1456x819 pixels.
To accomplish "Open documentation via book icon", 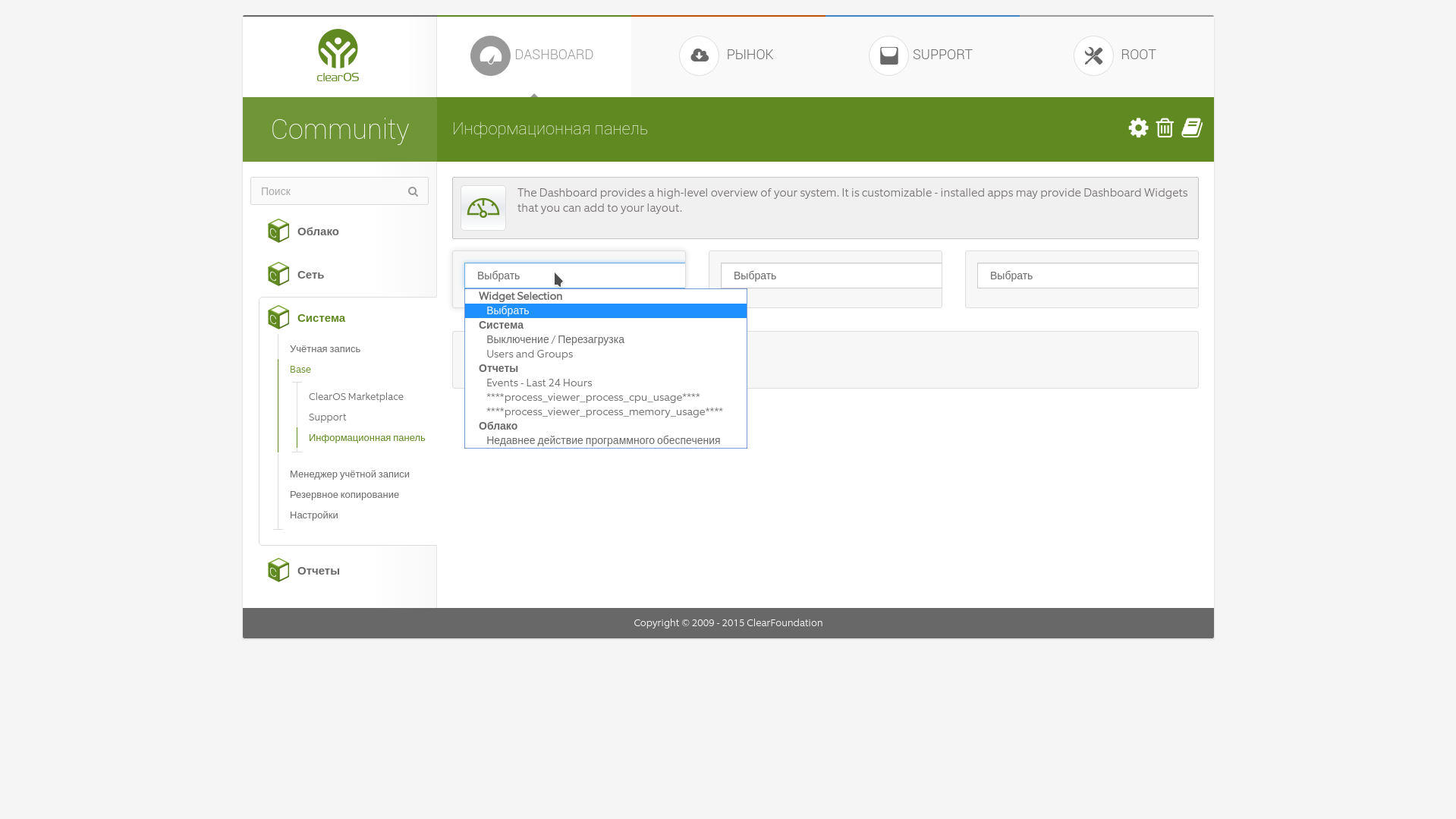I will (x=1192, y=128).
